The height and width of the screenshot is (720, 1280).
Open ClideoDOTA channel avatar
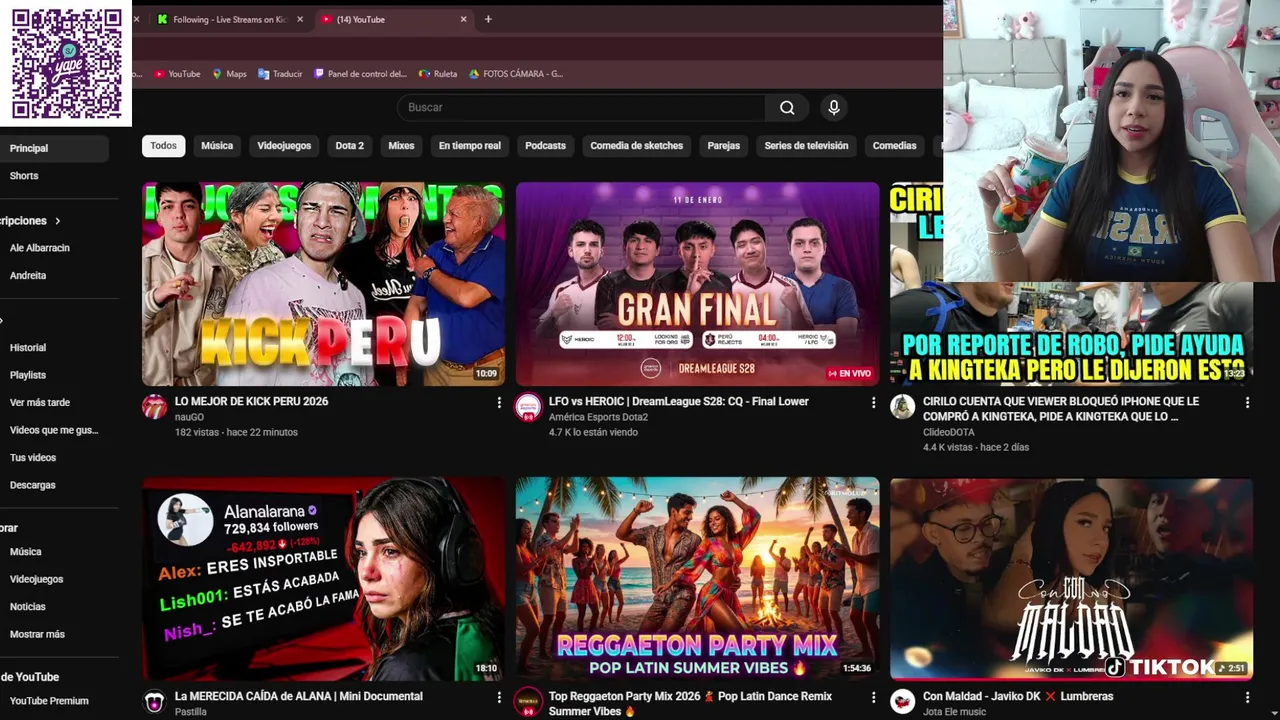click(x=903, y=406)
